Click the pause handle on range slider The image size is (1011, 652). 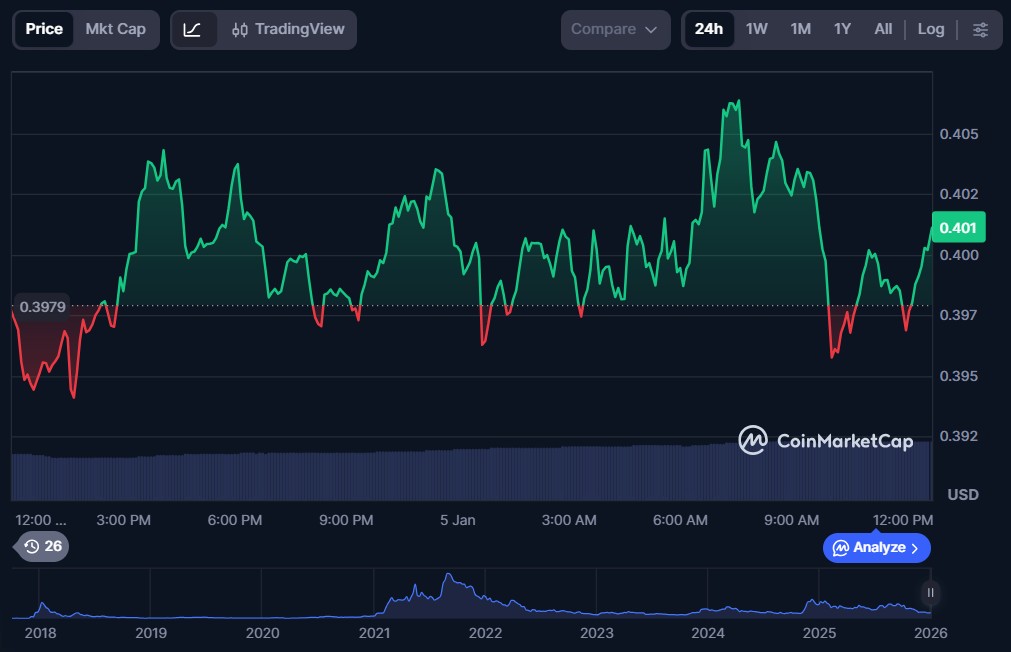coord(930,593)
